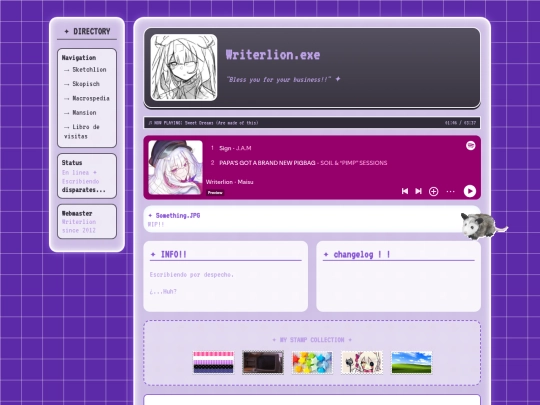Click the old television stamp
540x405 pixels.
[x=263, y=362]
